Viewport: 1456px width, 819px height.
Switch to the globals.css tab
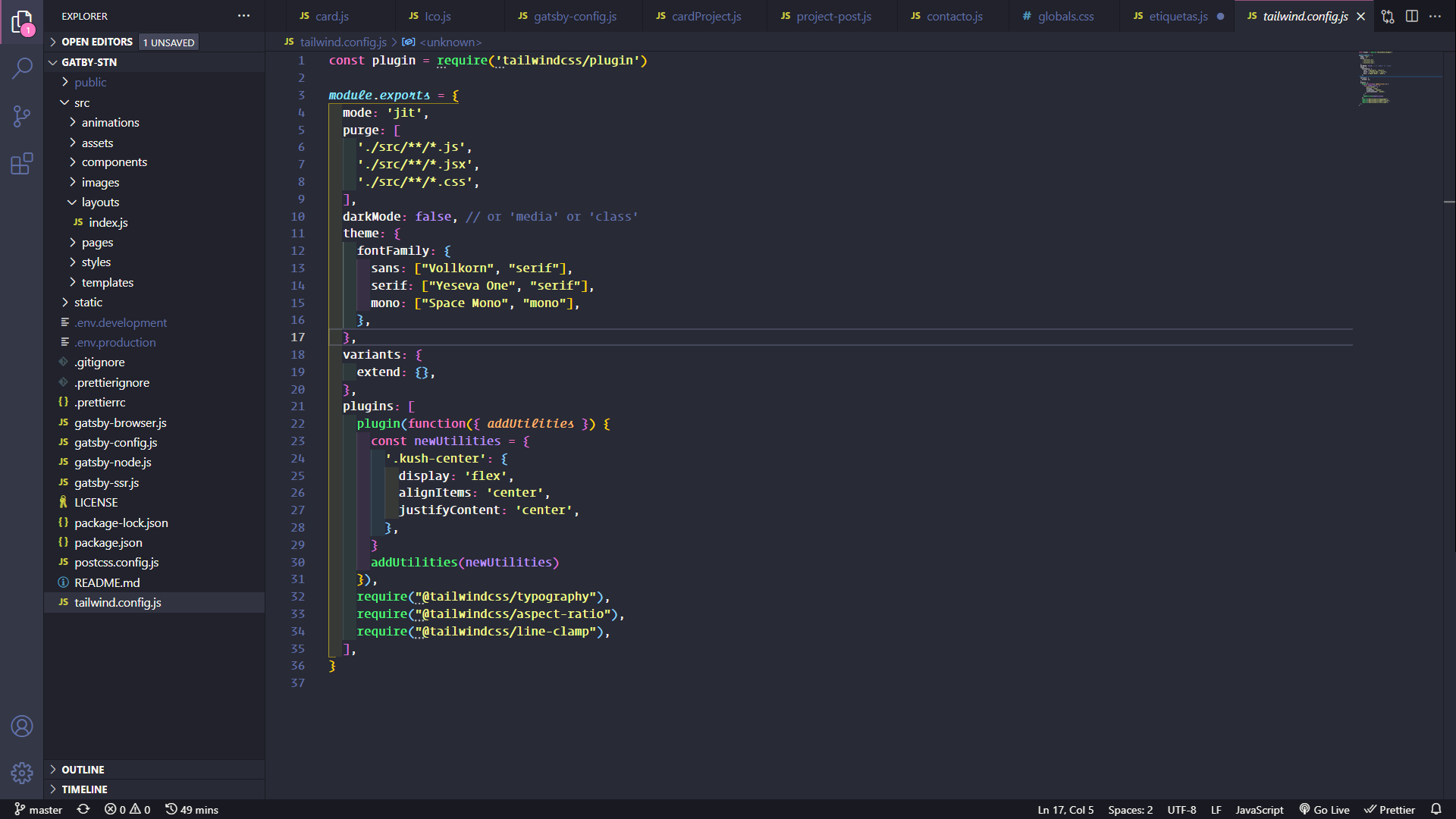[x=1065, y=16]
